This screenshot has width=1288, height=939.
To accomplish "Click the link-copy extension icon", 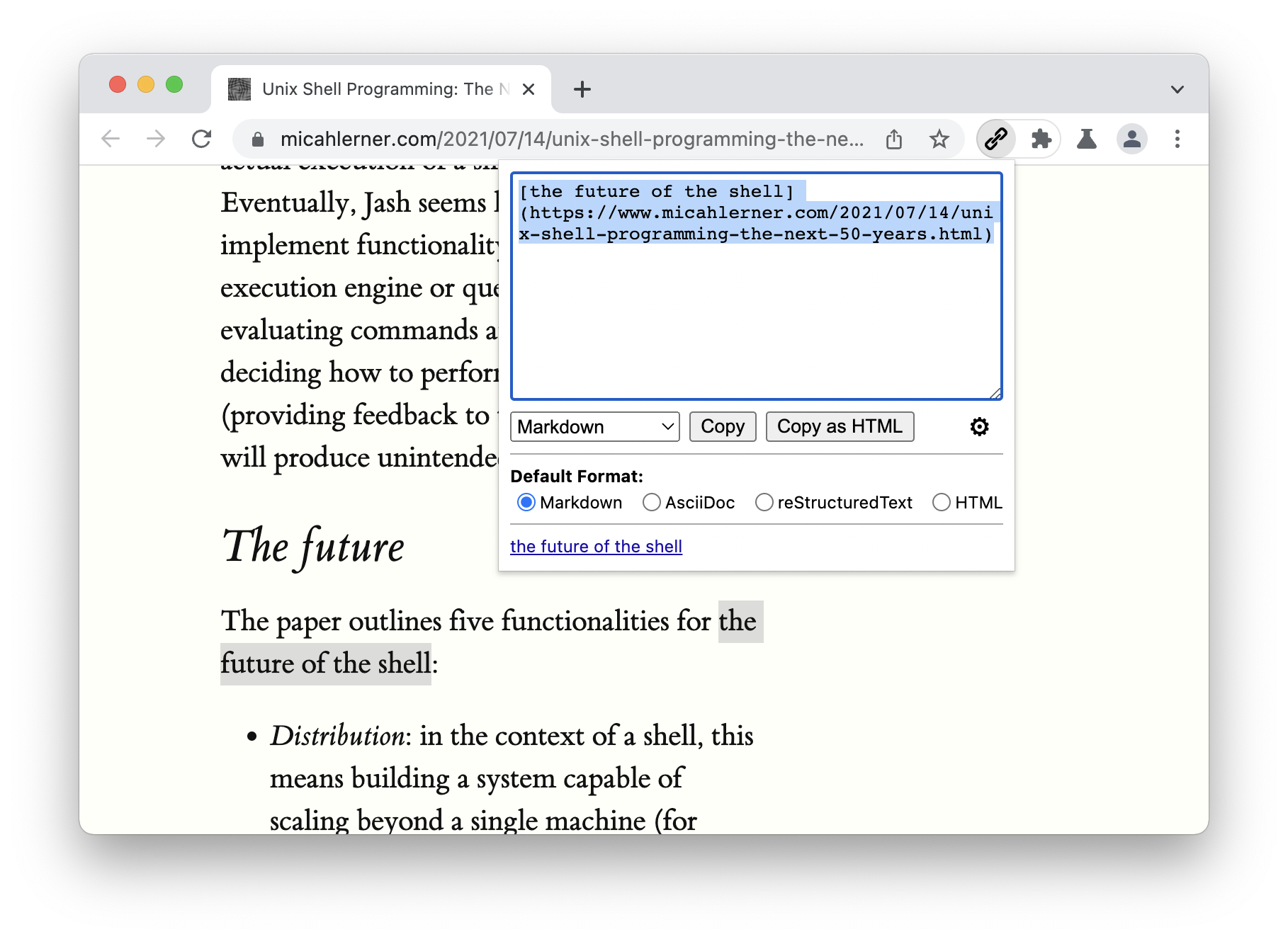I will (995, 139).
